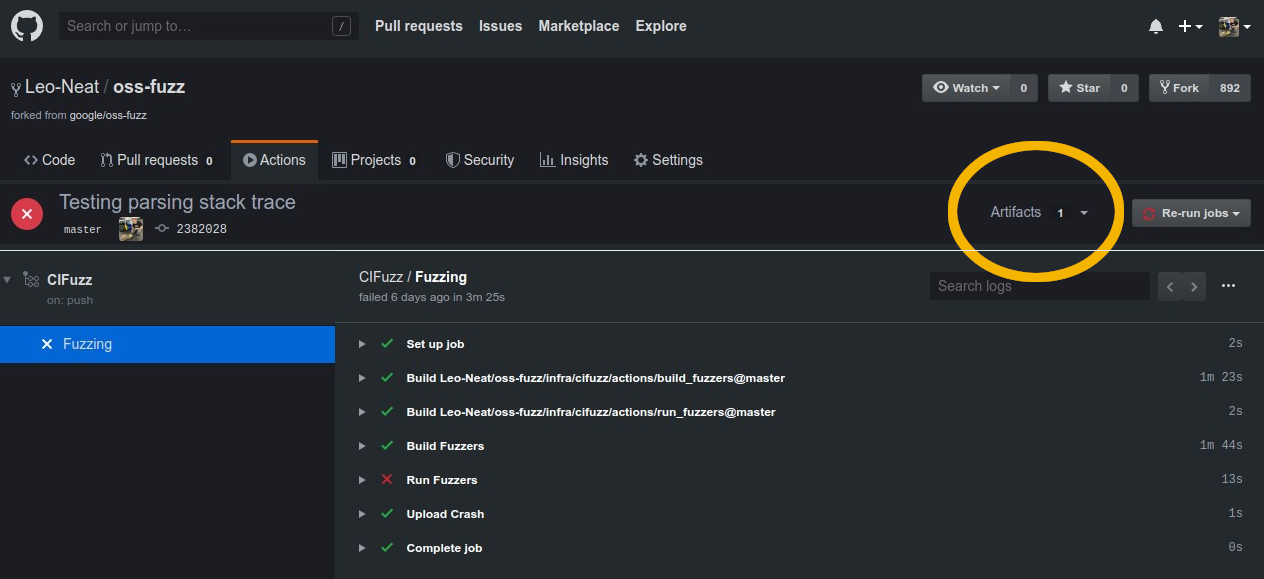This screenshot has width=1264, height=579.
Task: Switch to the Insights tab
Action: 574,160
